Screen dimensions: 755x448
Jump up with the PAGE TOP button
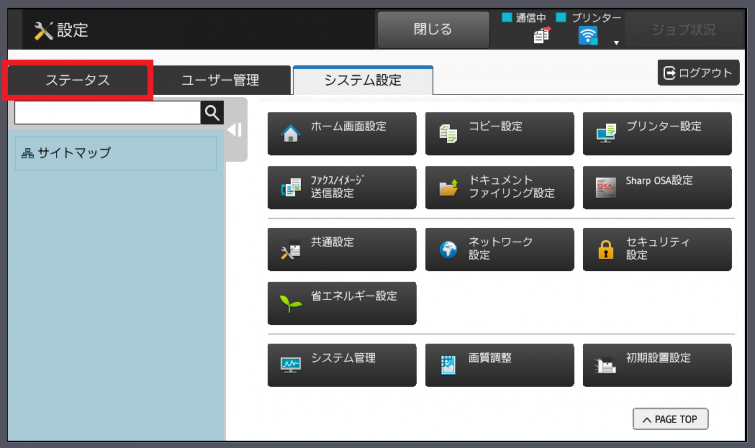click(x=670, y=419)
